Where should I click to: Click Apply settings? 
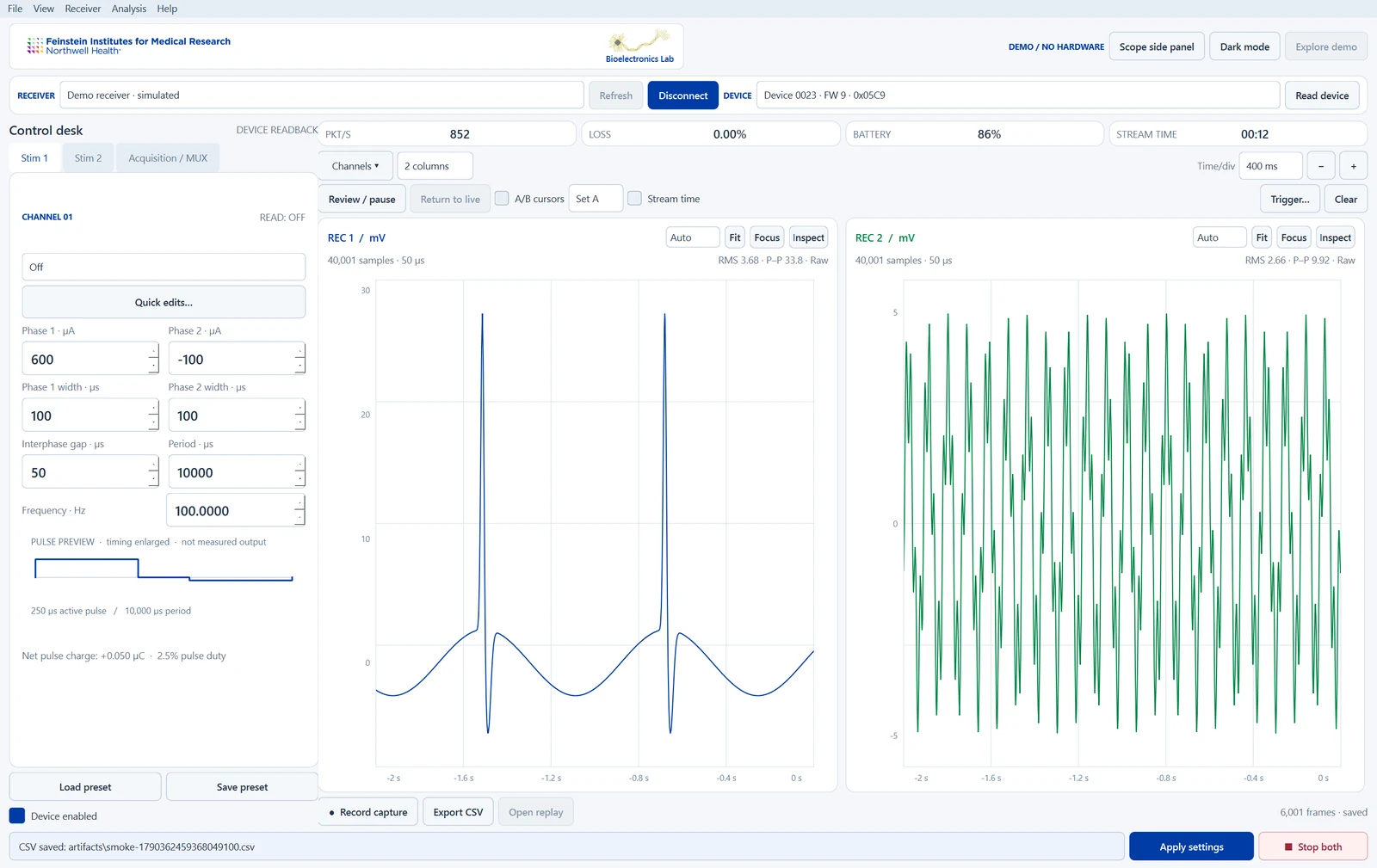pyautogui.click(x=1191, y=846)
